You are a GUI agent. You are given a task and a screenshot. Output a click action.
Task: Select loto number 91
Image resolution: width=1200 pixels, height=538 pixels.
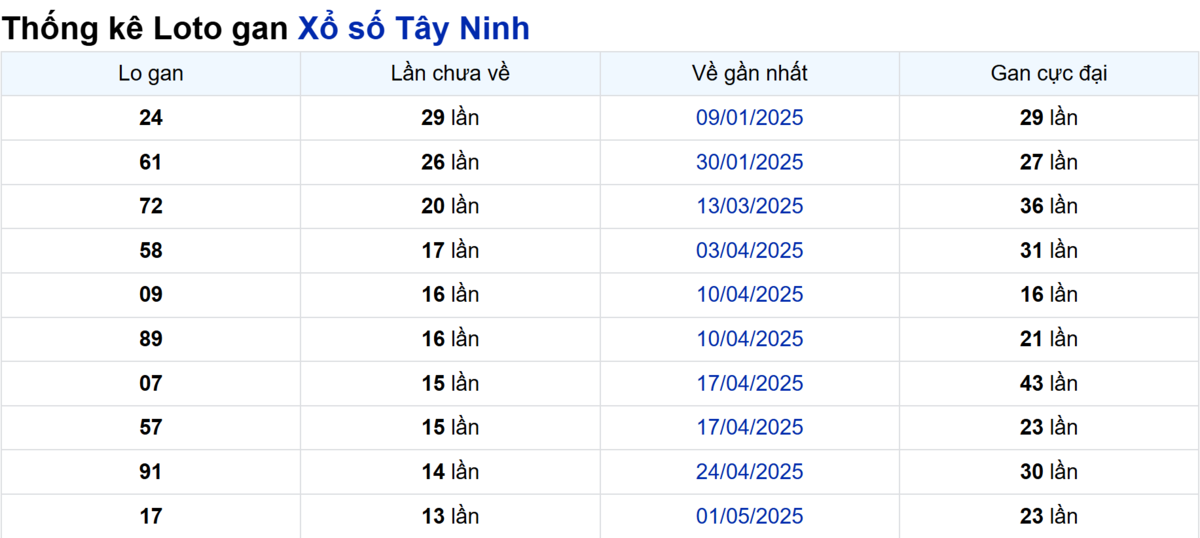click(151, 471)
